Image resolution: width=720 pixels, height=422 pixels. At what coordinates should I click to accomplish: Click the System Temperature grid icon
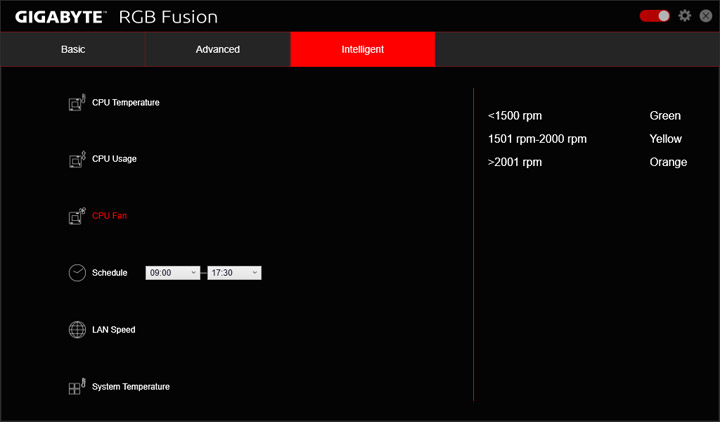coord(77,387)
